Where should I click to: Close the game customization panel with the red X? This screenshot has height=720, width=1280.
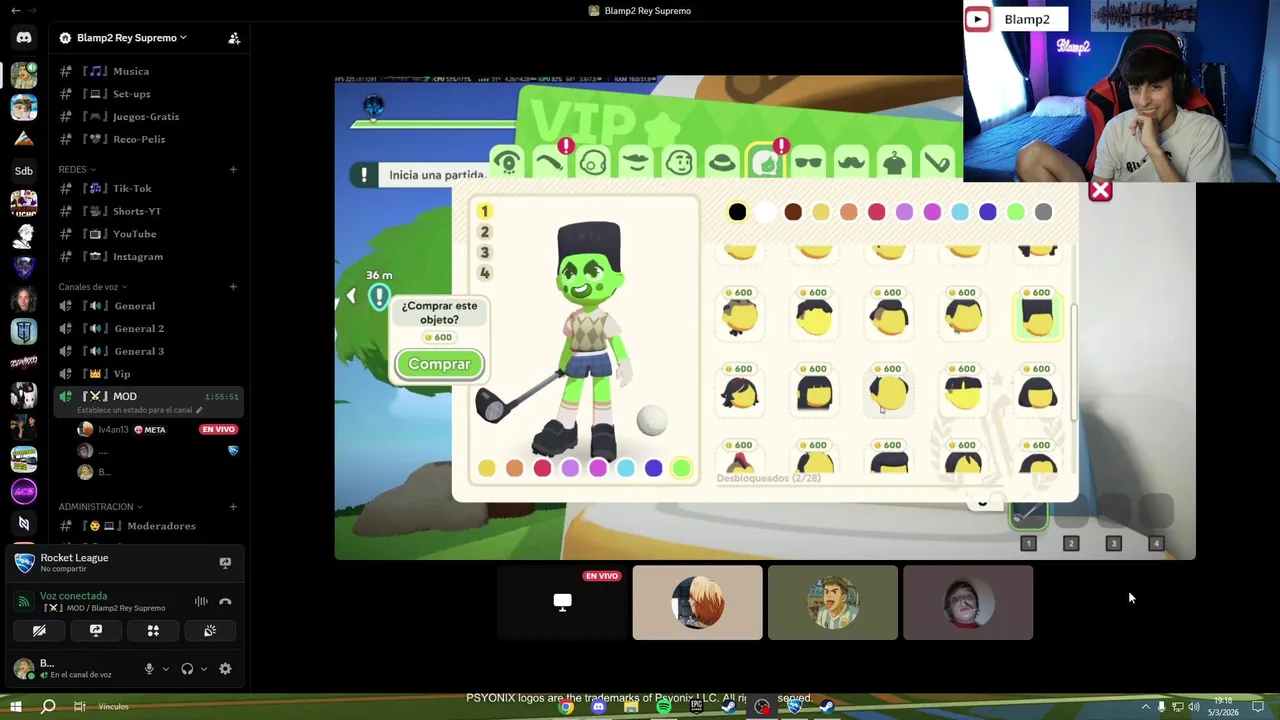(x=1100, y=190)
